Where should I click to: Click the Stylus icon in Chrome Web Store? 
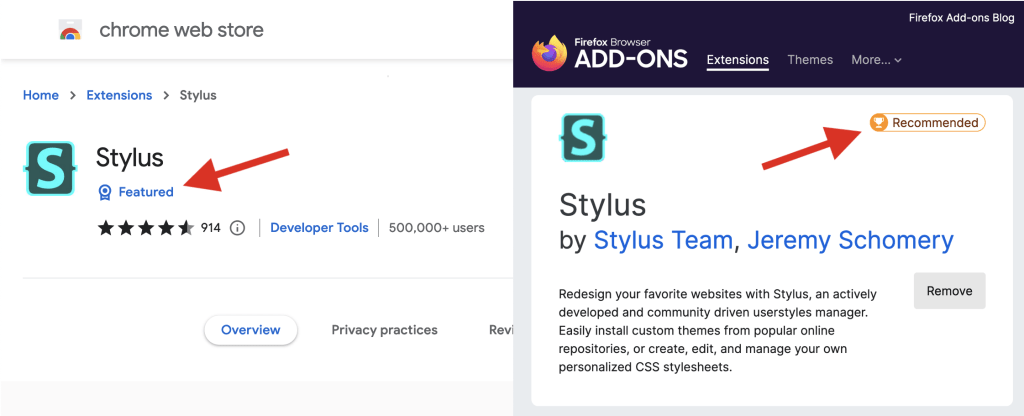[x=50, y=168]
